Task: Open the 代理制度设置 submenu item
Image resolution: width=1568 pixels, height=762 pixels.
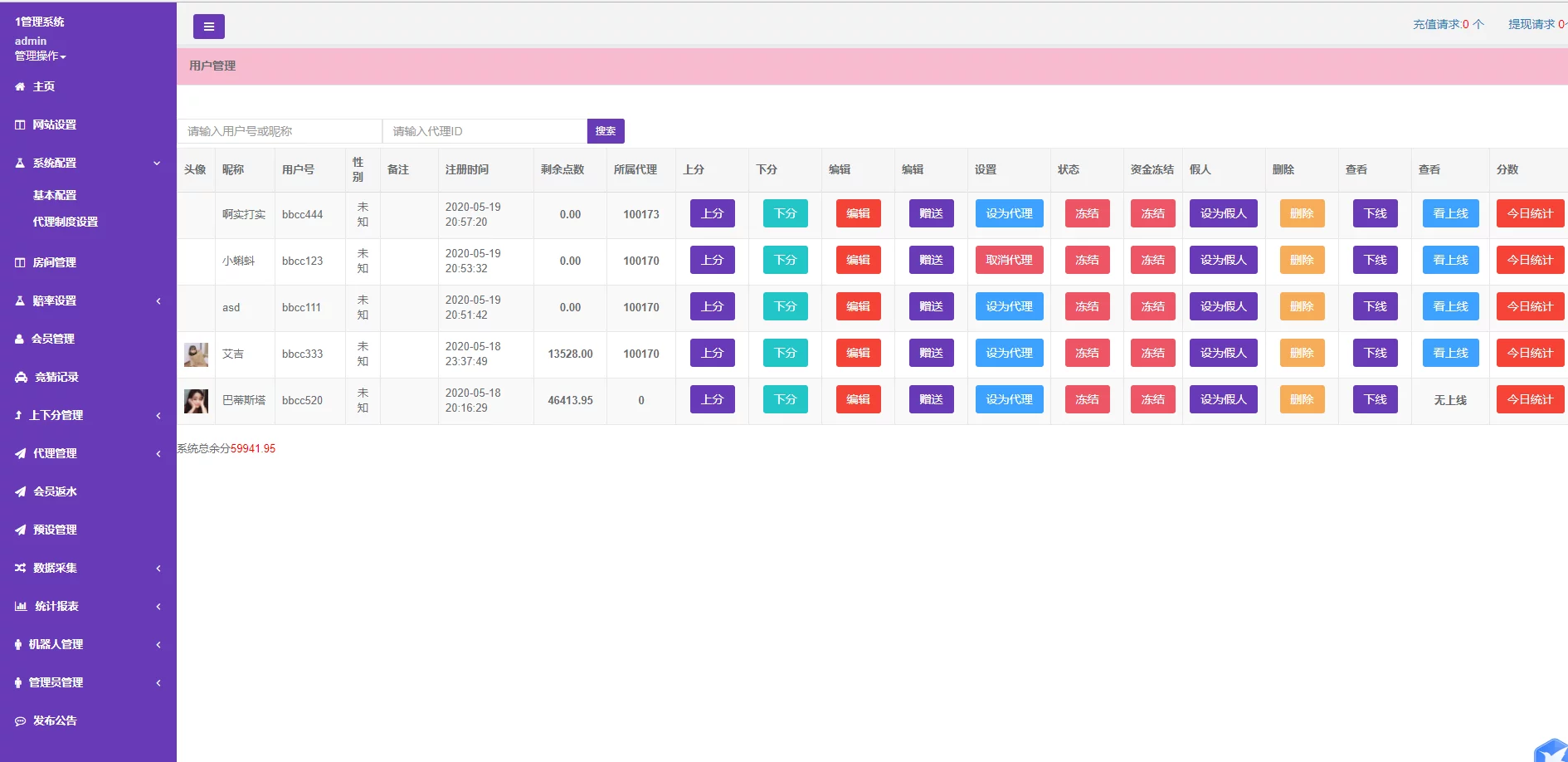Action: click(66, 222)
